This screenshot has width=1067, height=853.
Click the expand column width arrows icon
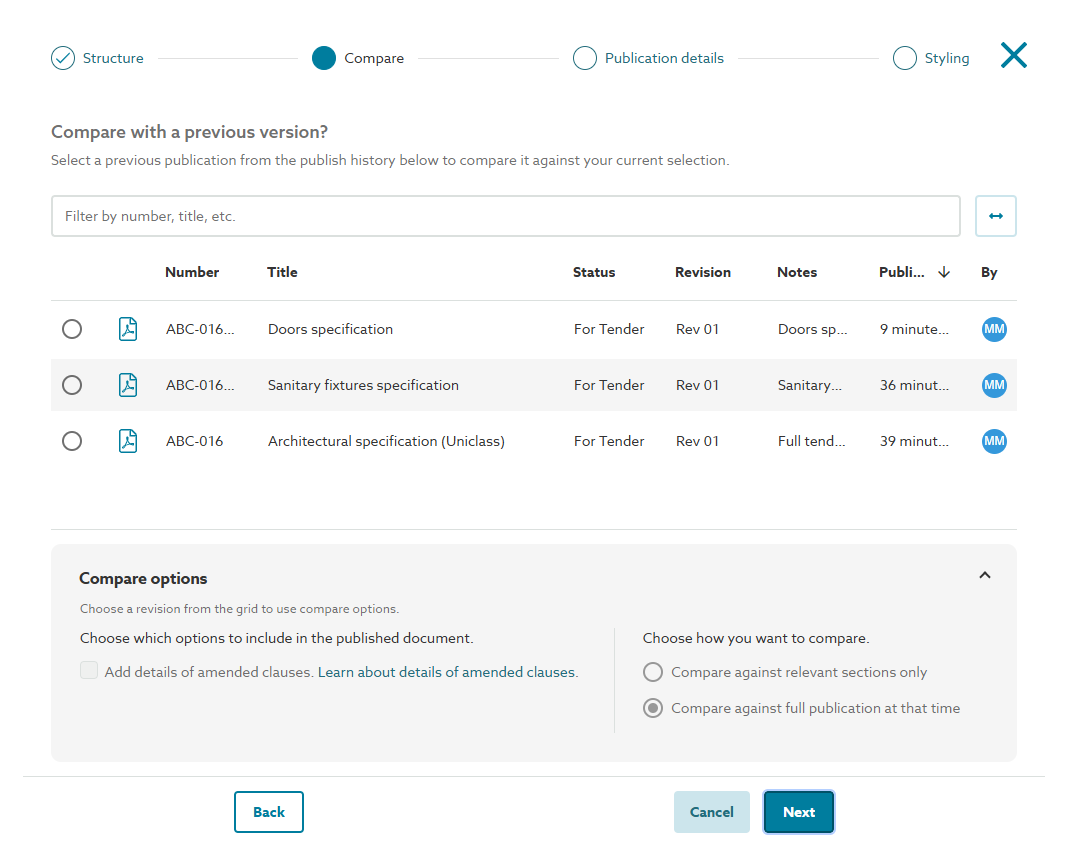click(x=995, y=216)
